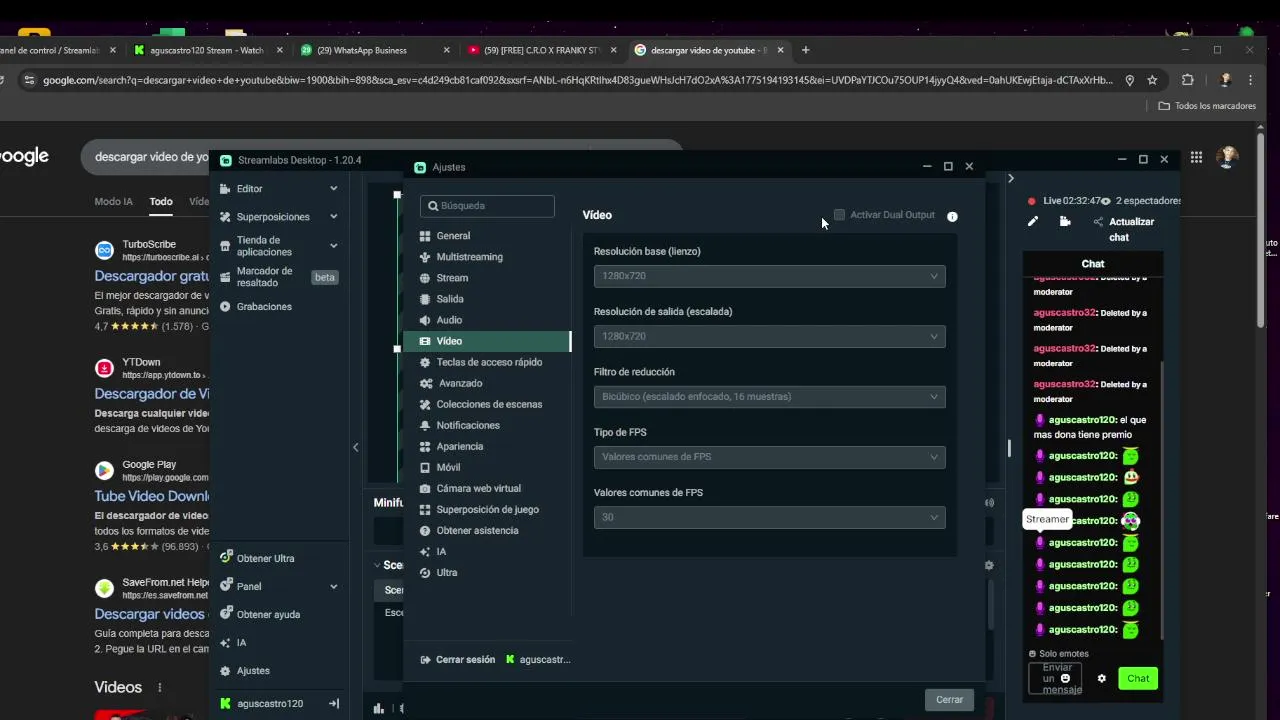Screen dimensions: 1280x720
Task: Click the info icon next to Dual Output
Action: pos(952,216)
